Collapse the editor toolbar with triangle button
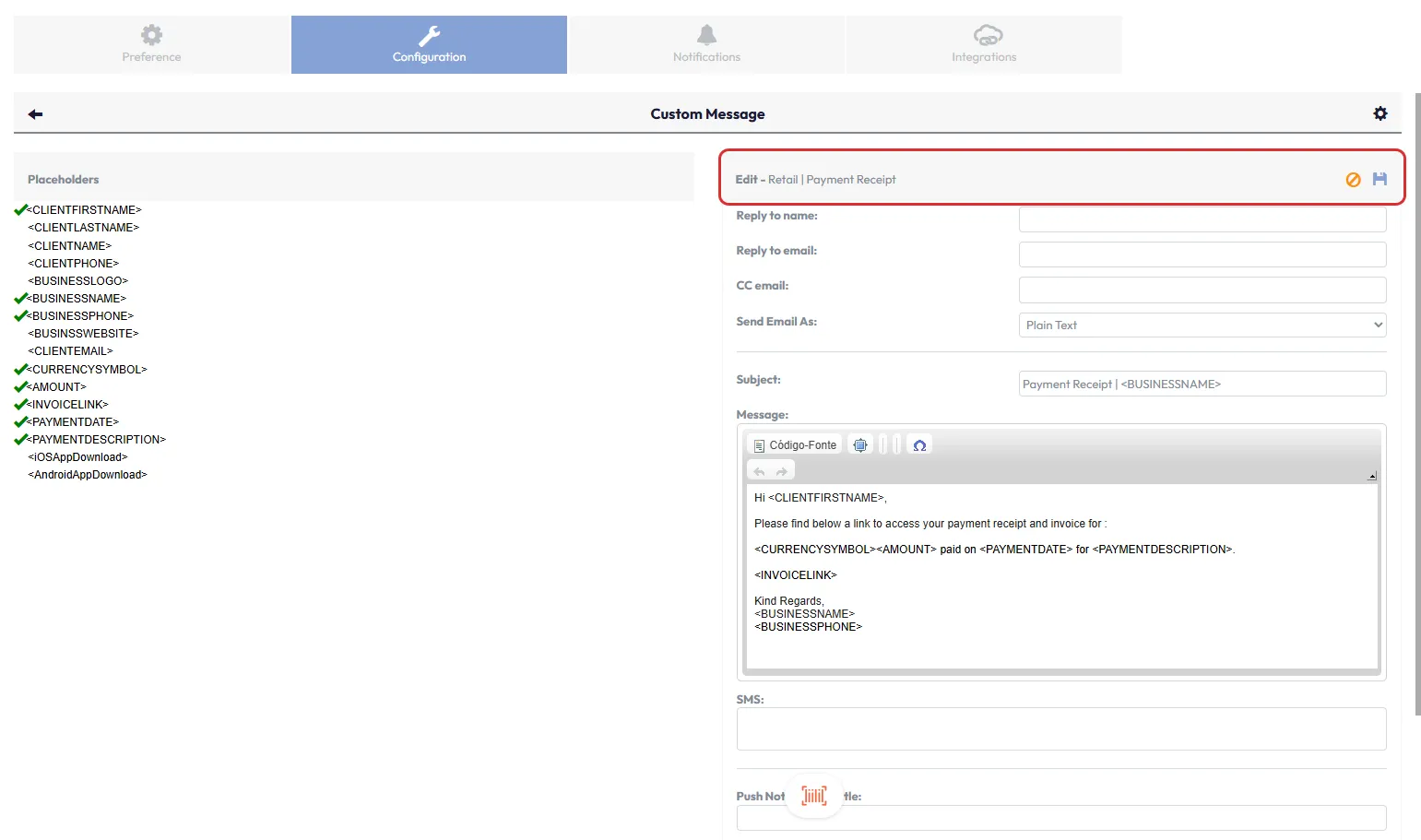The height and width of the screenshot is (840, 1421). click(x=1371, y=476)
